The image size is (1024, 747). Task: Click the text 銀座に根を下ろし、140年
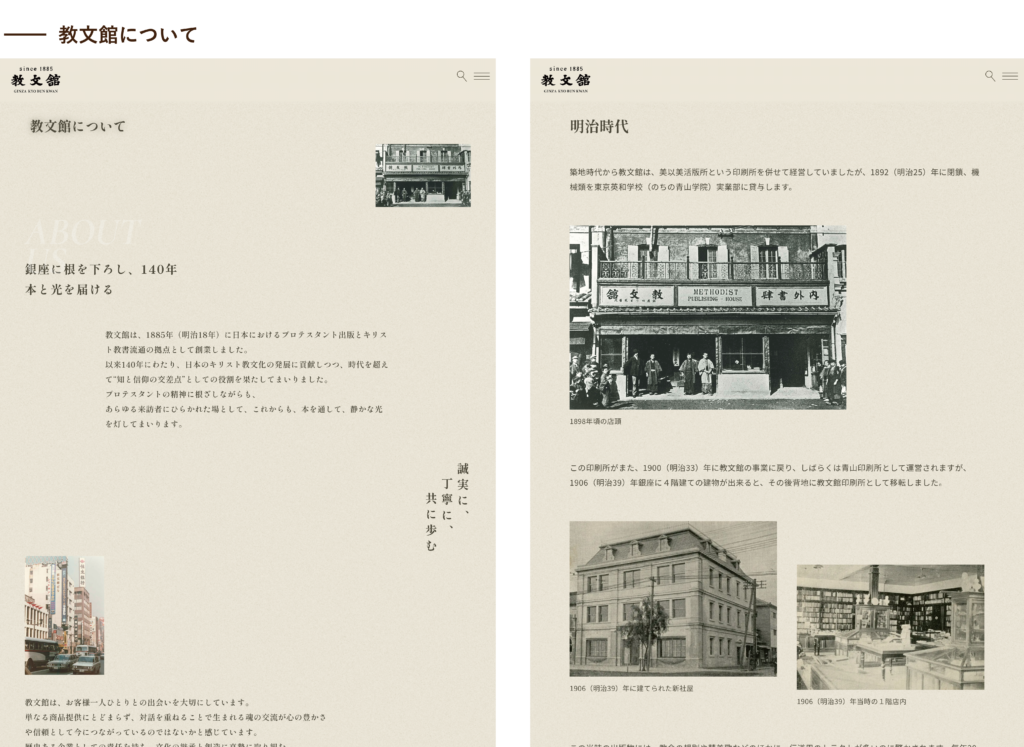pos(101,269)
